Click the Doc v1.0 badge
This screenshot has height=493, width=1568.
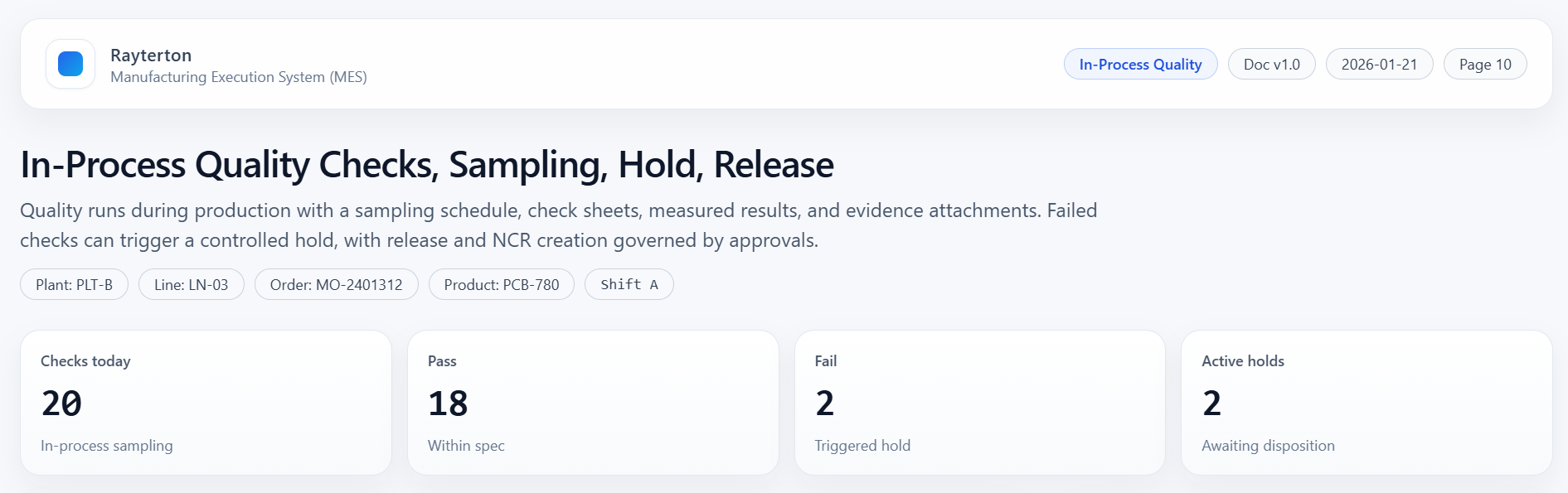[x=1271, y=65]
